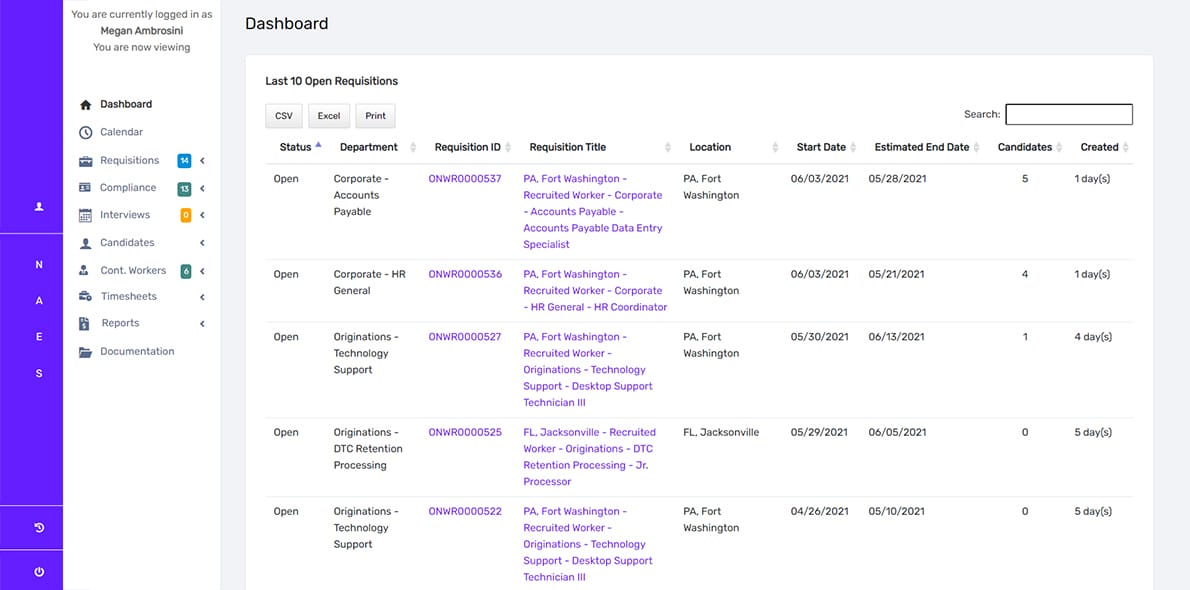The width and height of the screenshot is (1190, 590).
Task: Sort table by Status column
Action: point(299,147)
